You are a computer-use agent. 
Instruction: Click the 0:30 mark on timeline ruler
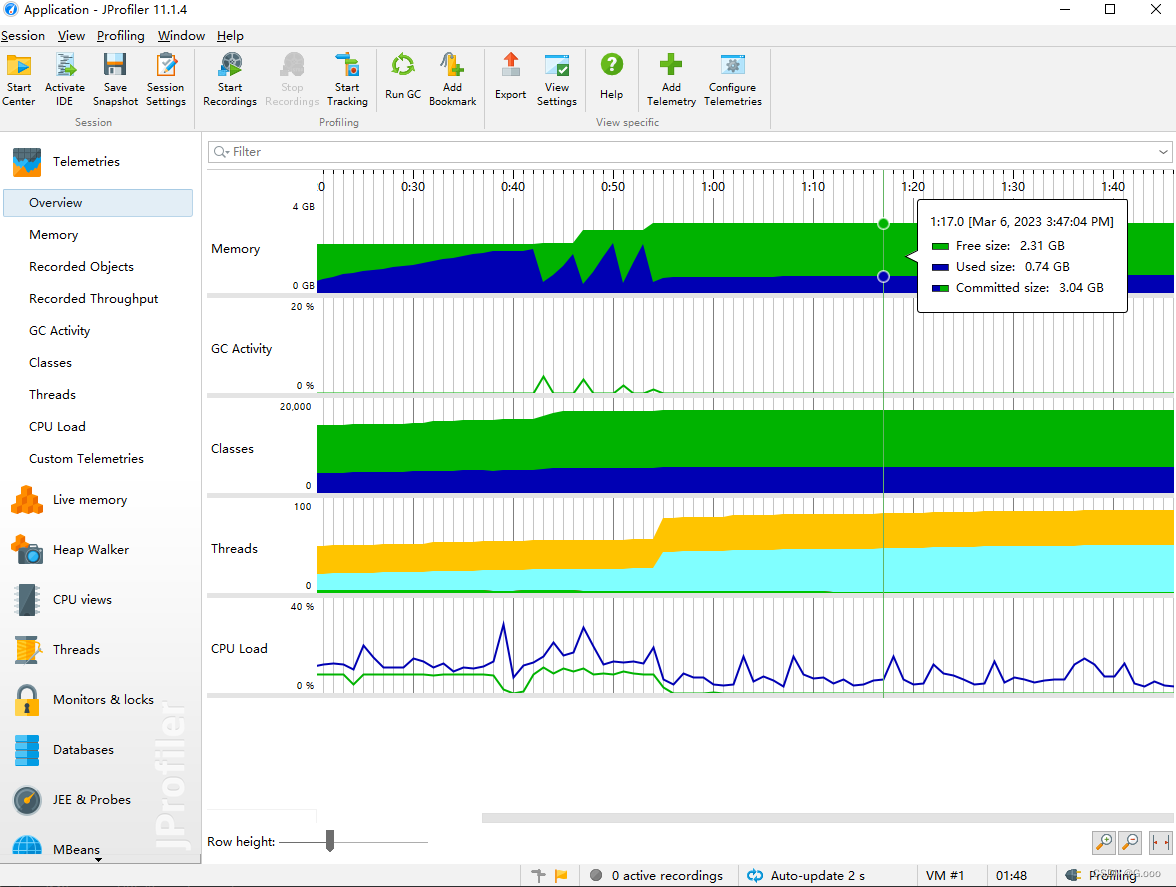(x=412, y=187)
